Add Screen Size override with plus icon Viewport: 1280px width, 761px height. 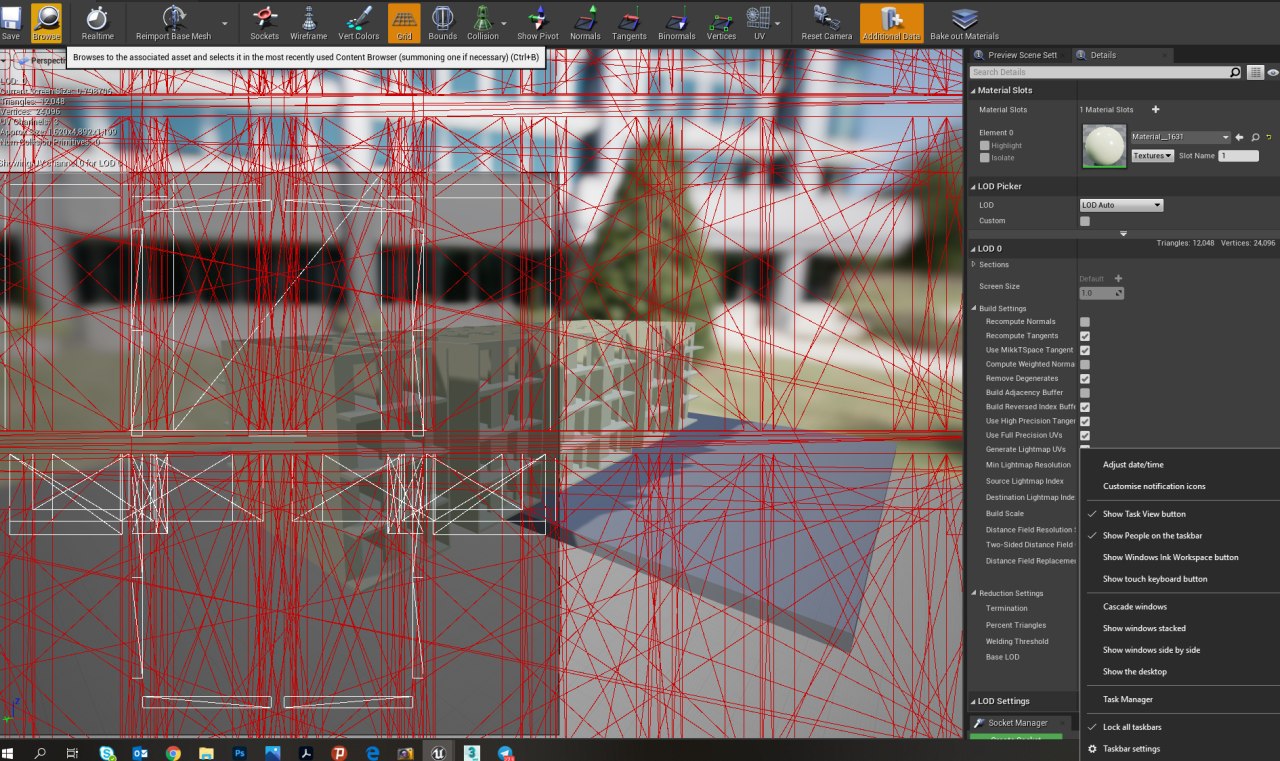(x=1118, y=279)
